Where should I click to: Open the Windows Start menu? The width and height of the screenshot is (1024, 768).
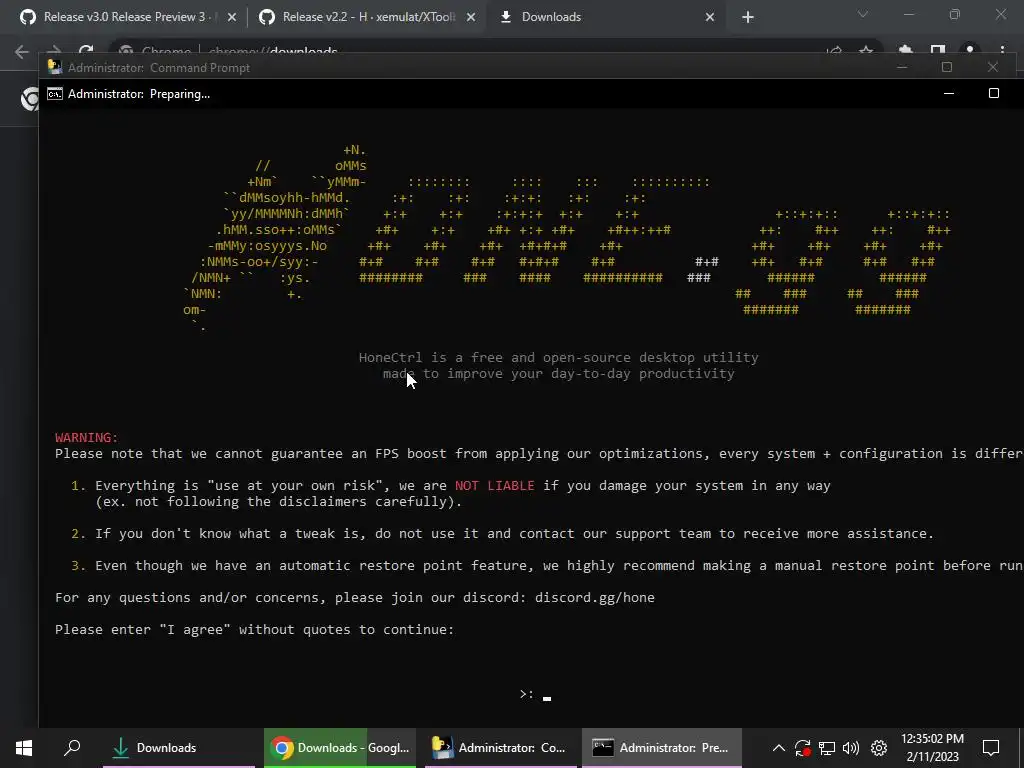coord(24,748)
